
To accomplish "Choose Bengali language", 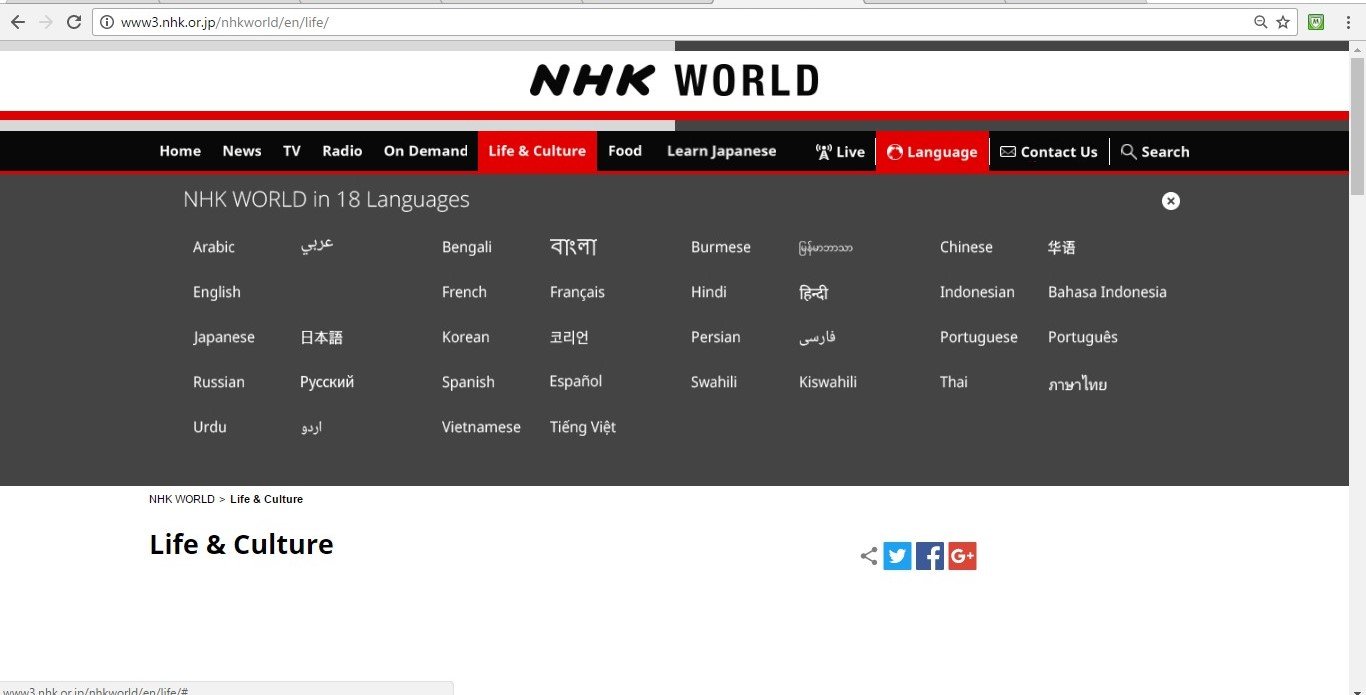I will click(467, 247).
